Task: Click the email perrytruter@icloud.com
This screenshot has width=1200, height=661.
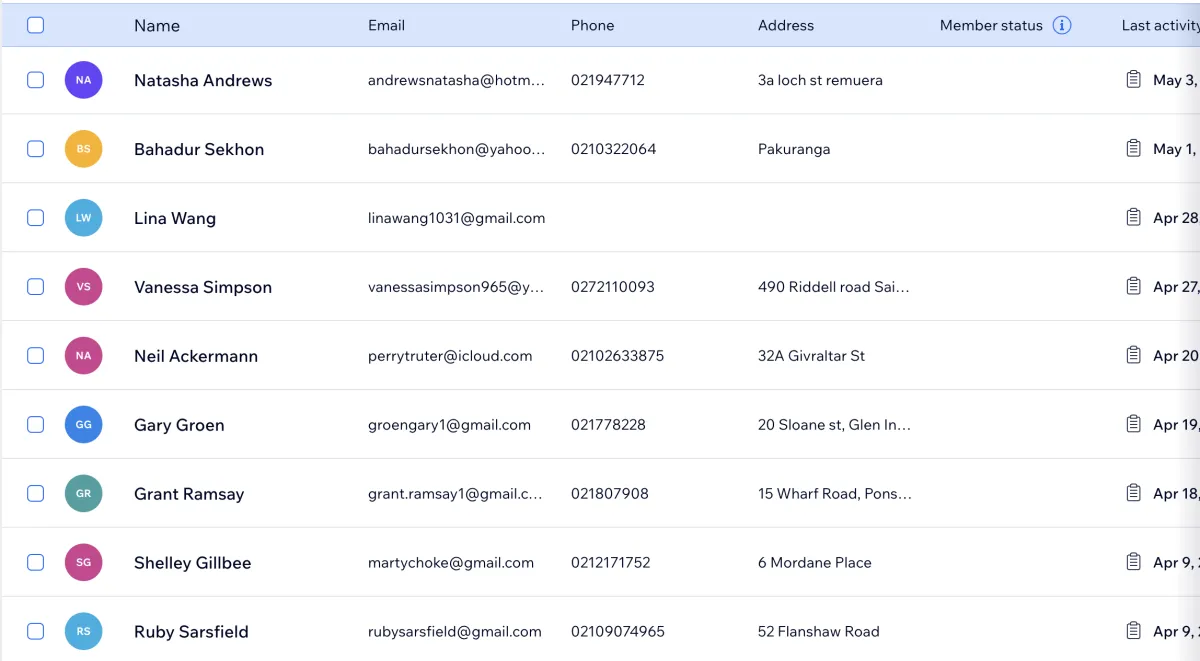Action: (x=450, y=356)
